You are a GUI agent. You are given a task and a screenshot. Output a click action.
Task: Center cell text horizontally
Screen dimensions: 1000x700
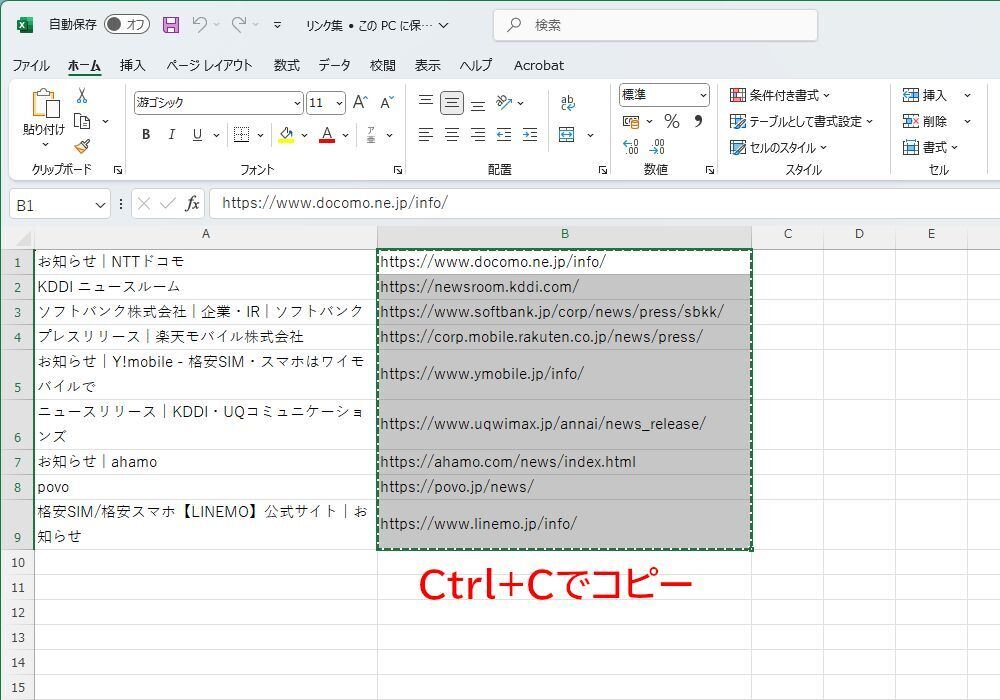pos(452,135)
